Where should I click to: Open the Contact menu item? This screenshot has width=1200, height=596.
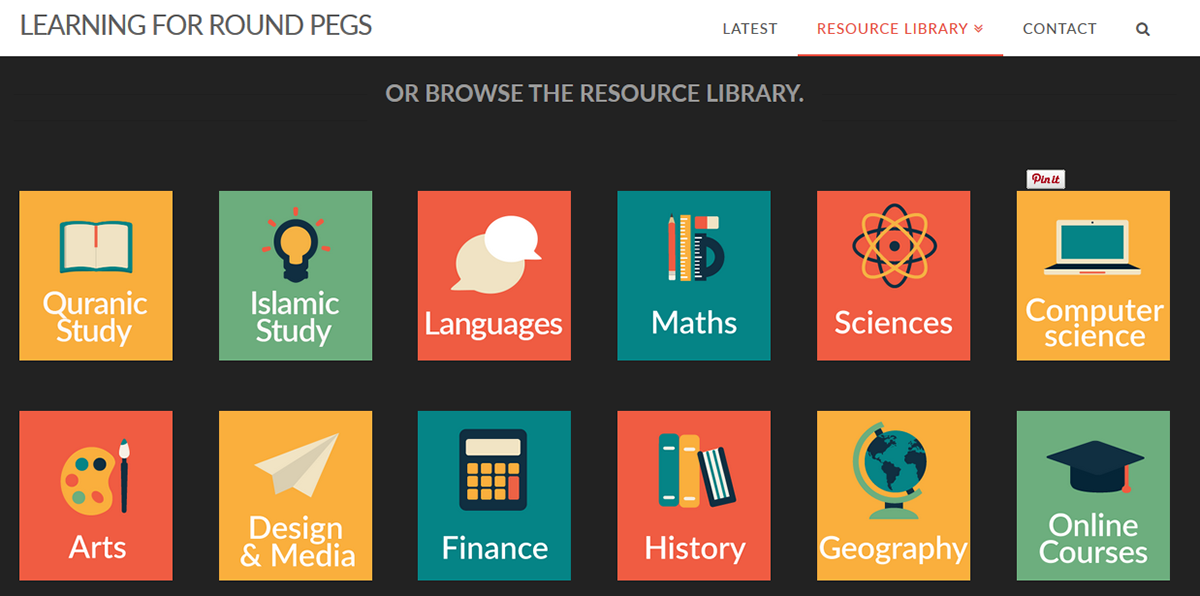click(x=1059, y=29)
